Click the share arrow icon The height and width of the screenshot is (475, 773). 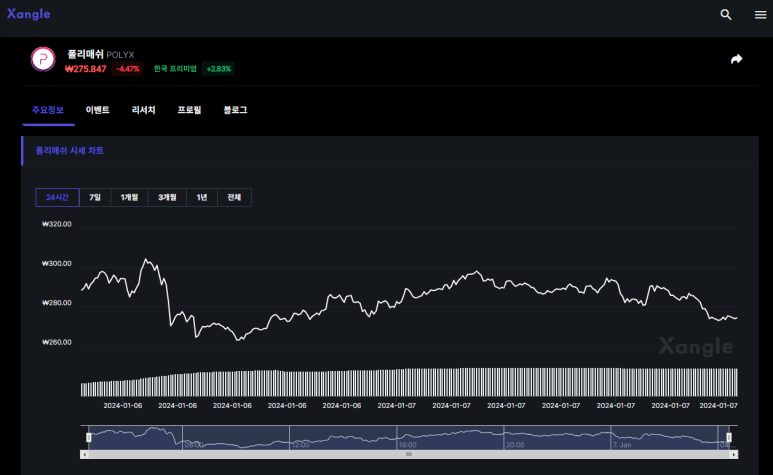tap(736, 59)
